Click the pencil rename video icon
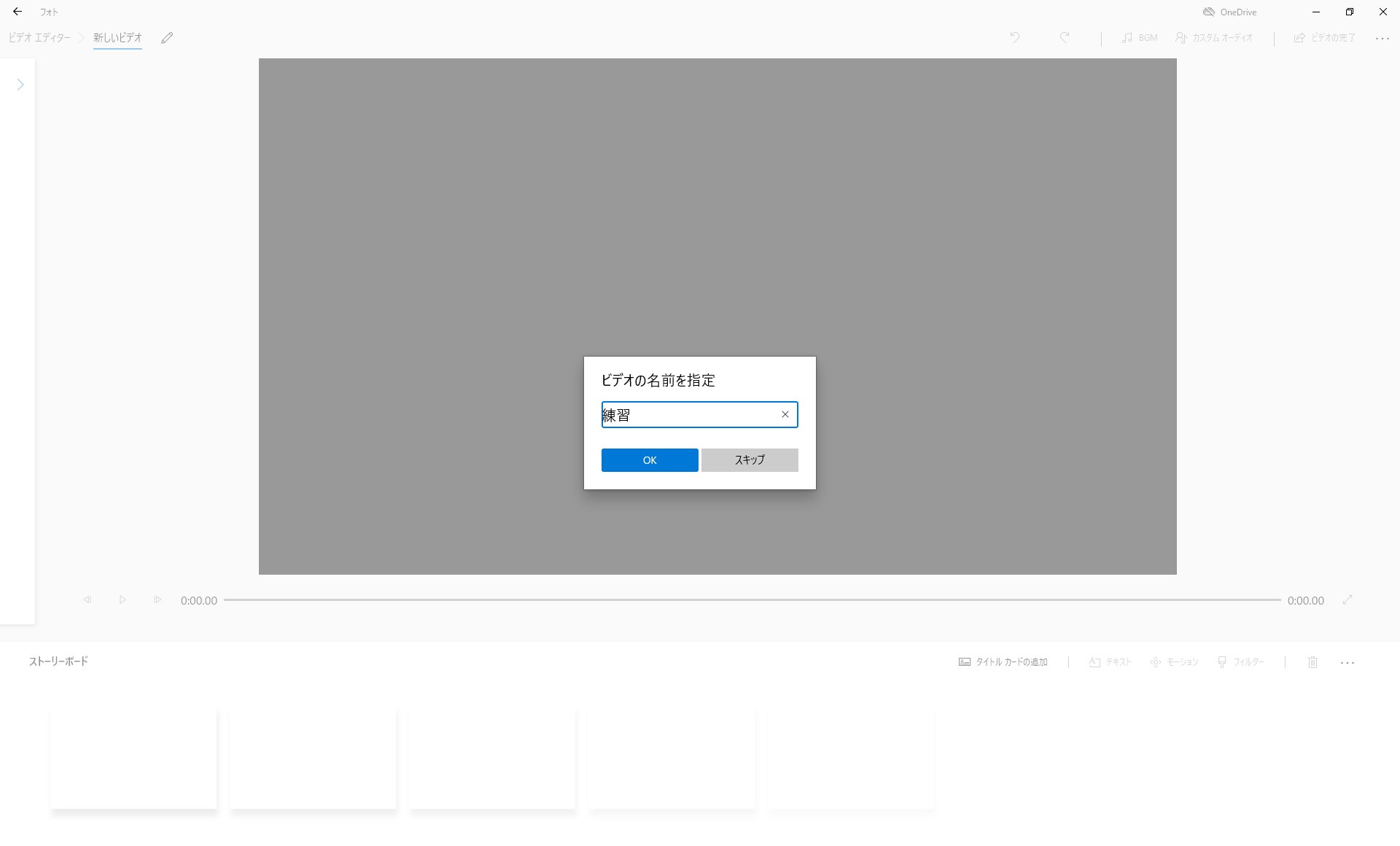This screenshot has height=846, width=1400. (x=167, y=38)
